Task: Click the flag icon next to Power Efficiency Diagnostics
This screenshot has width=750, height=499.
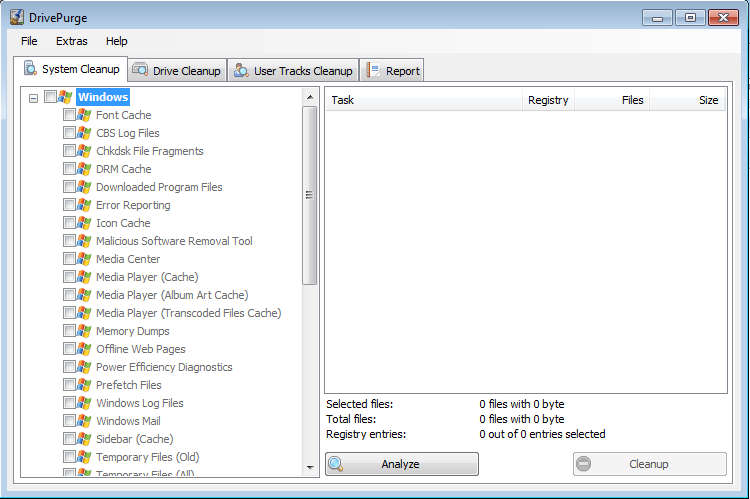Action: point(84,366)
